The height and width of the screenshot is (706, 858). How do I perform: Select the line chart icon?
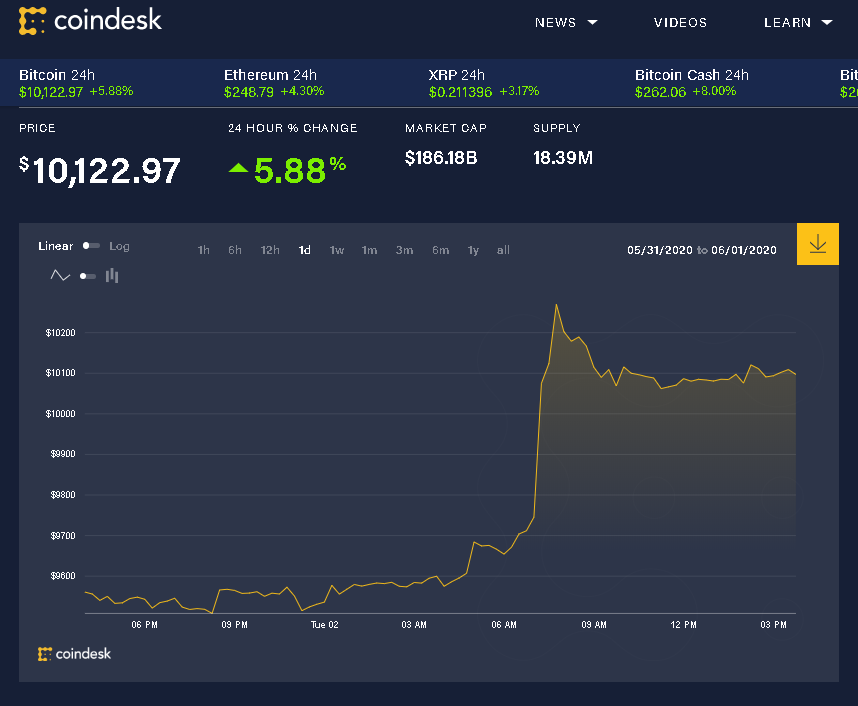pos(60,275)
